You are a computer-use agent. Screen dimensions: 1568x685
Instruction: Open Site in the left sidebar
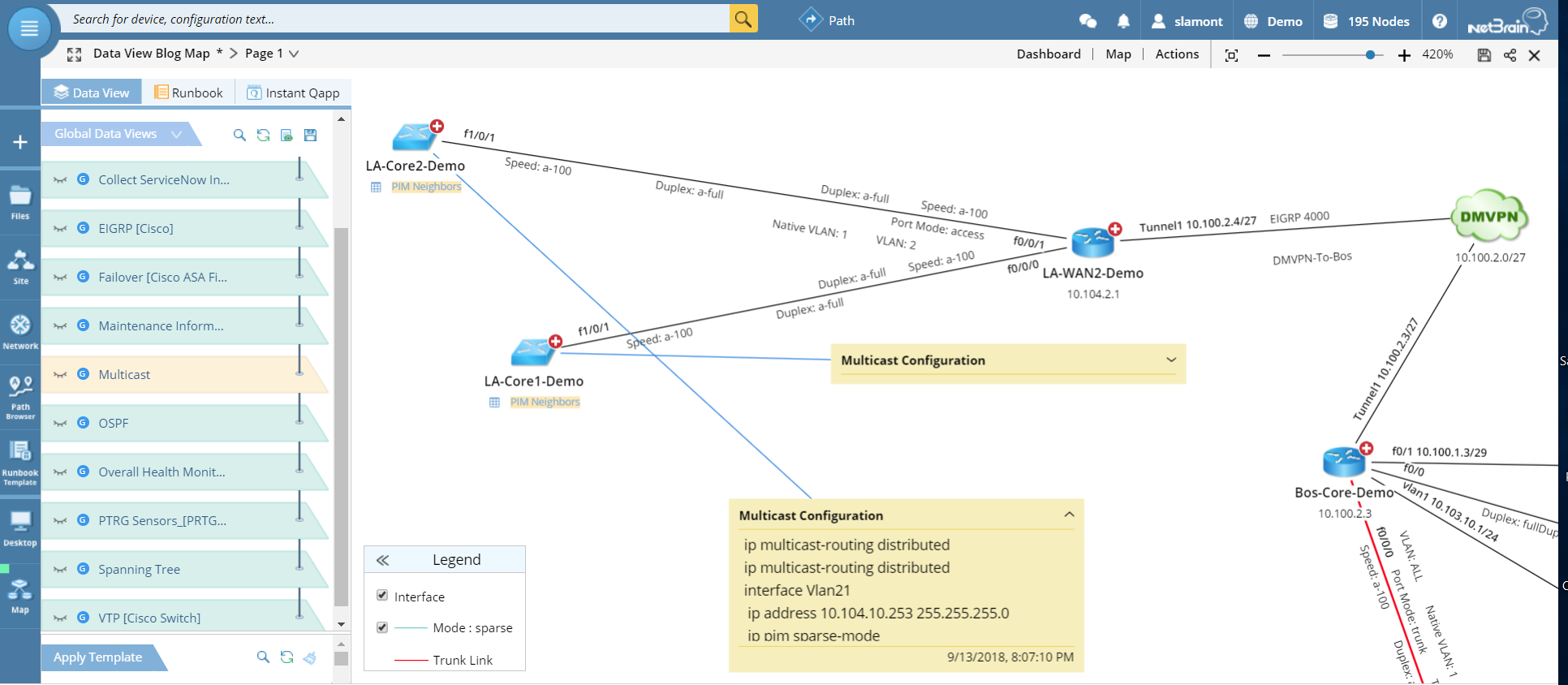click(20, 267)
